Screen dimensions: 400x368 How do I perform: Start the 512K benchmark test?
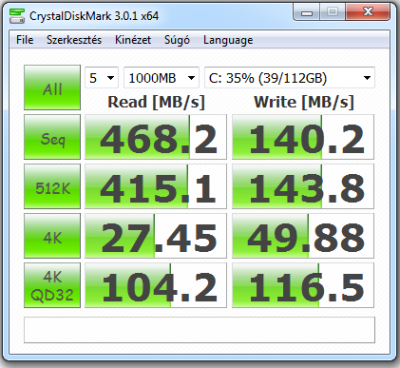(x=52, y=186)
